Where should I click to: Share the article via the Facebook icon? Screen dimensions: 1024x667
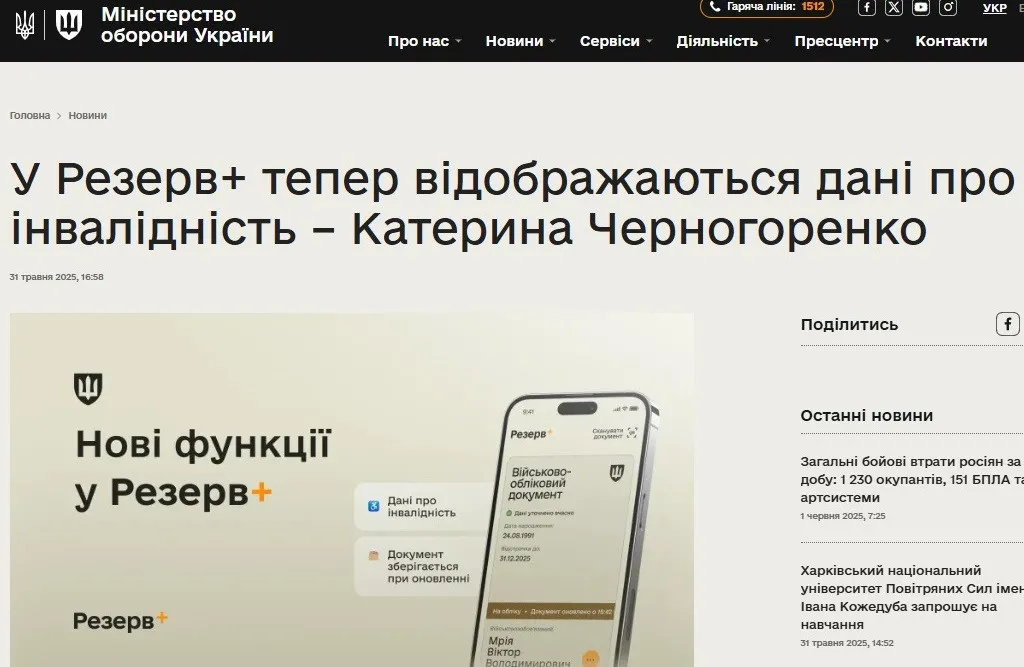click(x=1009, y=323)
